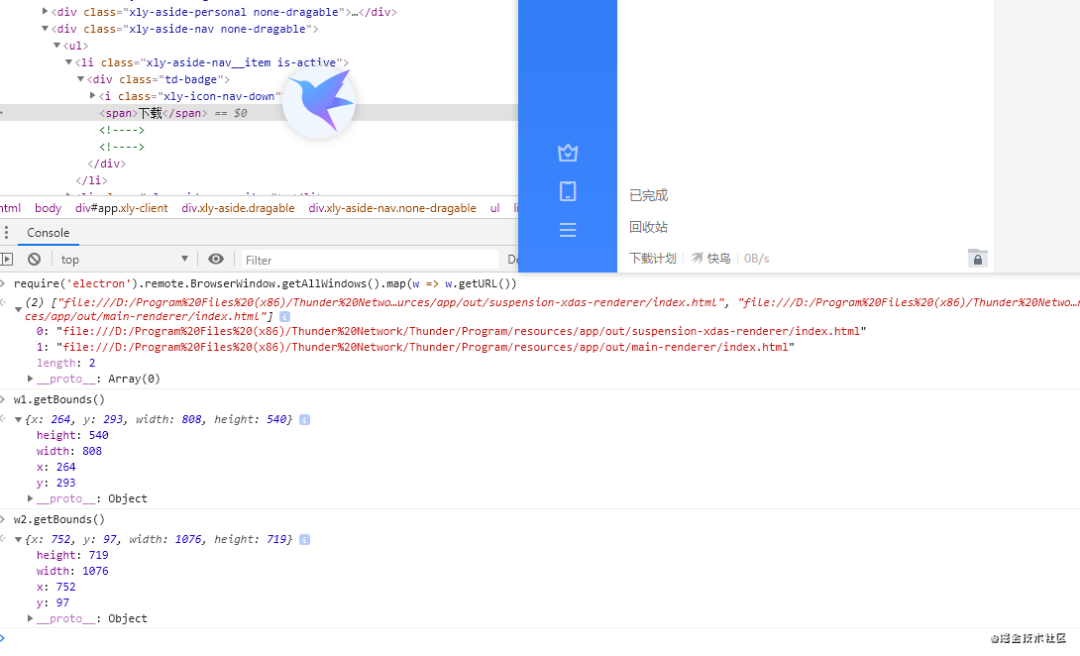This screenshot has width=1080, height=656.
Task: Open the hamburger menu icon in sidebar
Action: 568,229
